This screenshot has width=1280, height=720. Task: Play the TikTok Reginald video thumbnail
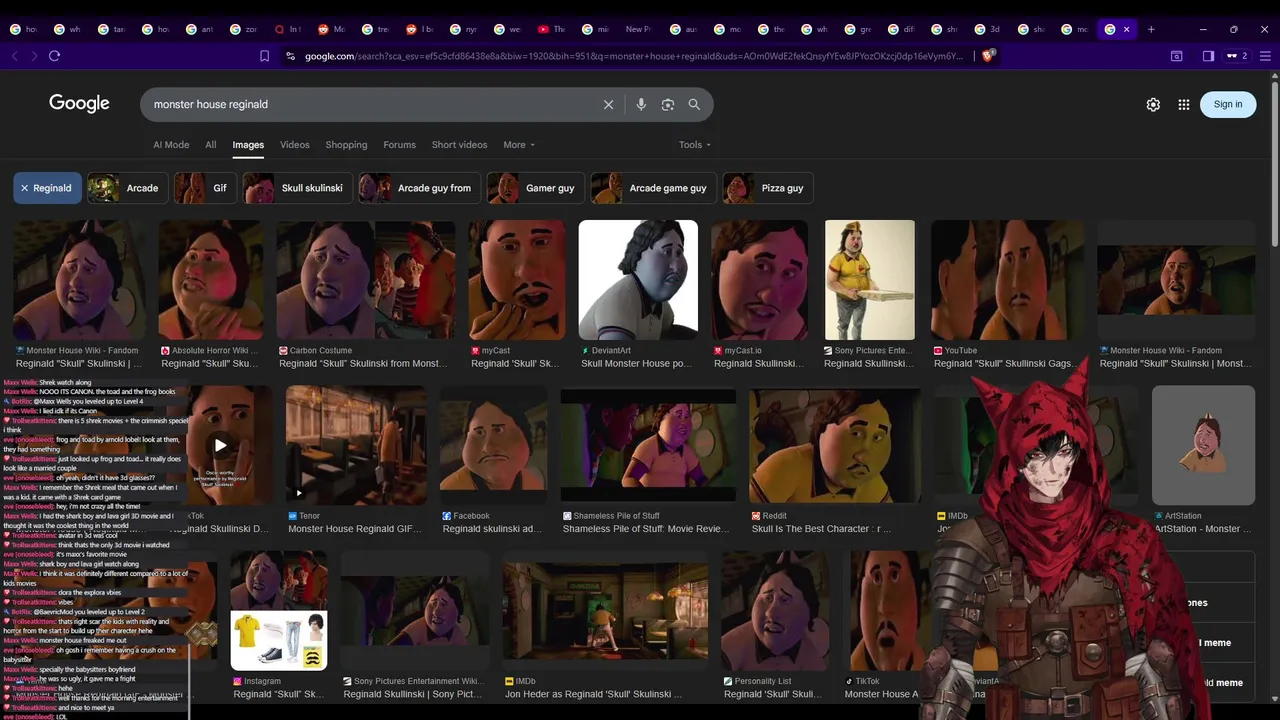tap(220, 446)
